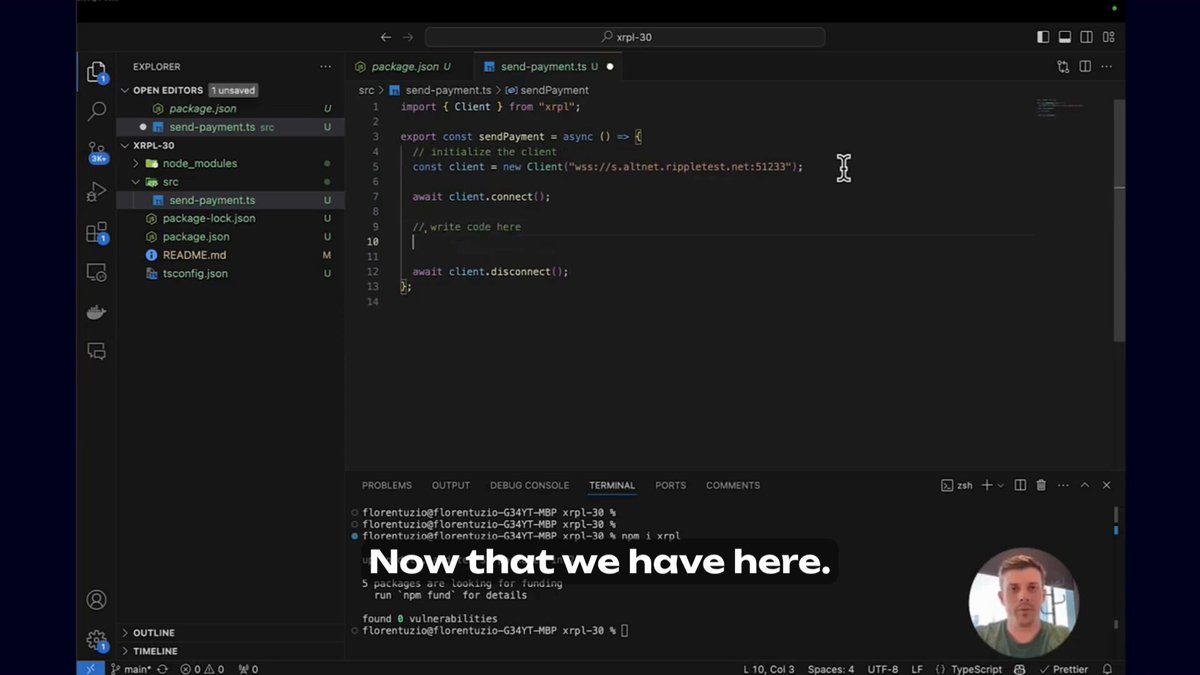Open changes compare icon in editor toolbar
This screenshot has height=675, width=1200.
(x=1063, y=67)
